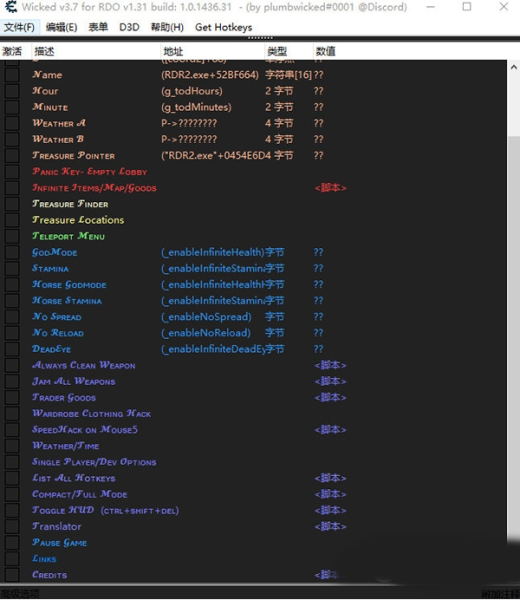
Task: Check the Trader Goods box
Action: click(12, 398)
